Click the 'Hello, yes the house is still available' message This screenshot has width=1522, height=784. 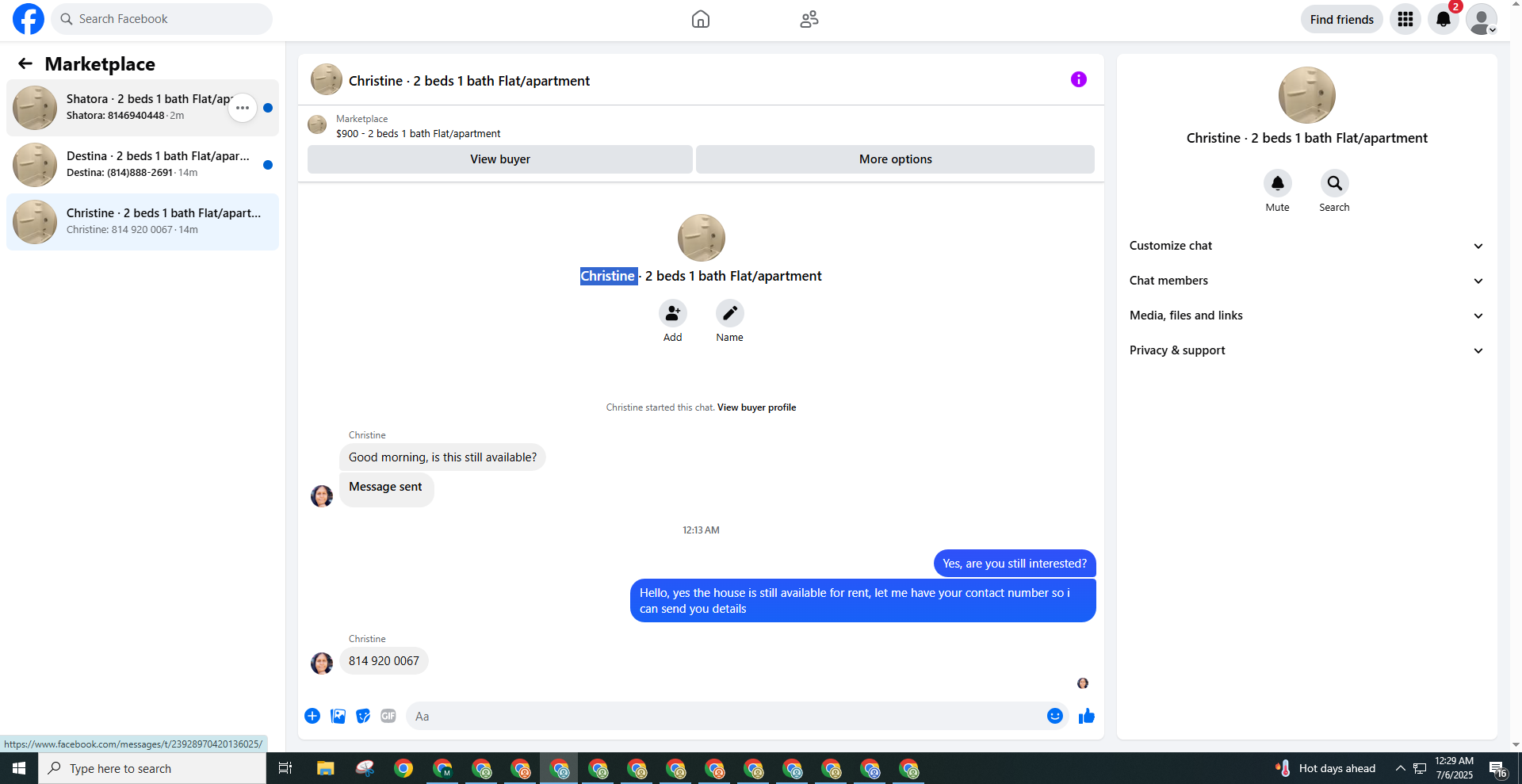863,601
